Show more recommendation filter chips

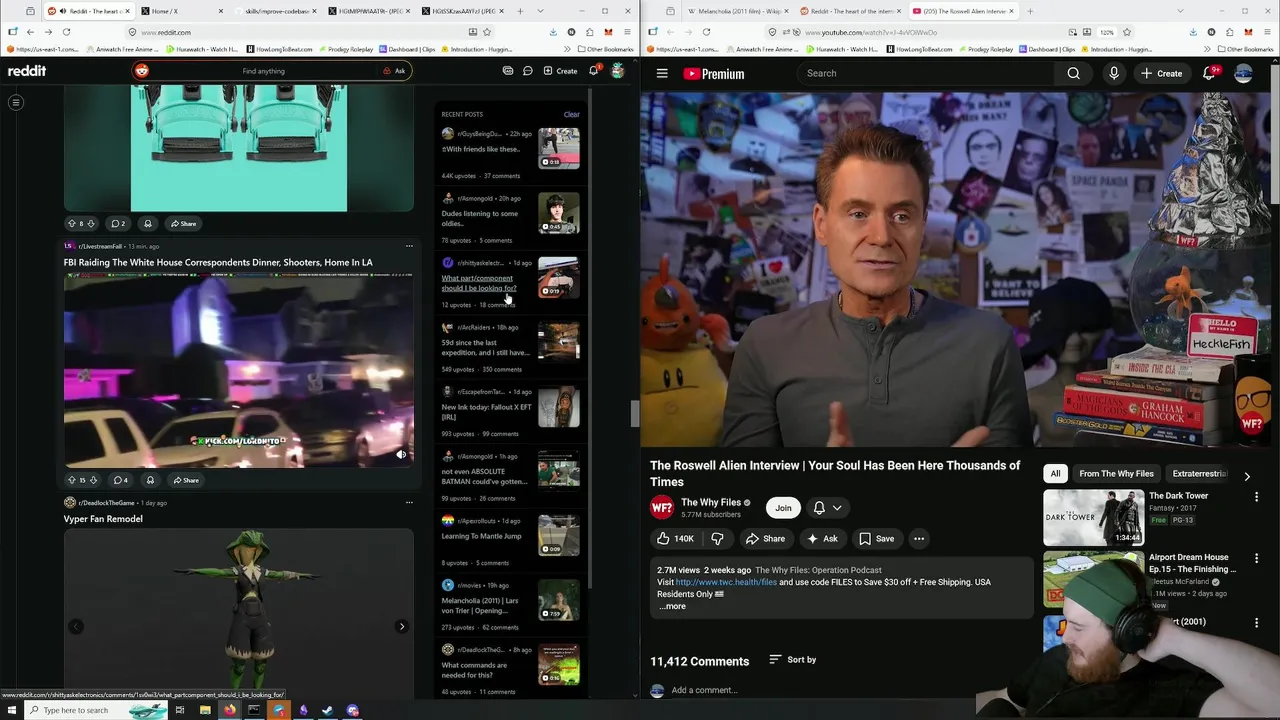[1246, 476]
